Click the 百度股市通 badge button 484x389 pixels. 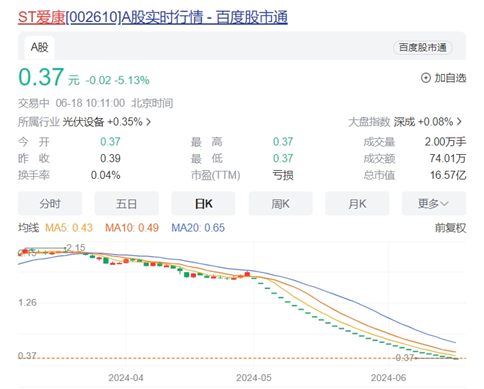(423, 47)
